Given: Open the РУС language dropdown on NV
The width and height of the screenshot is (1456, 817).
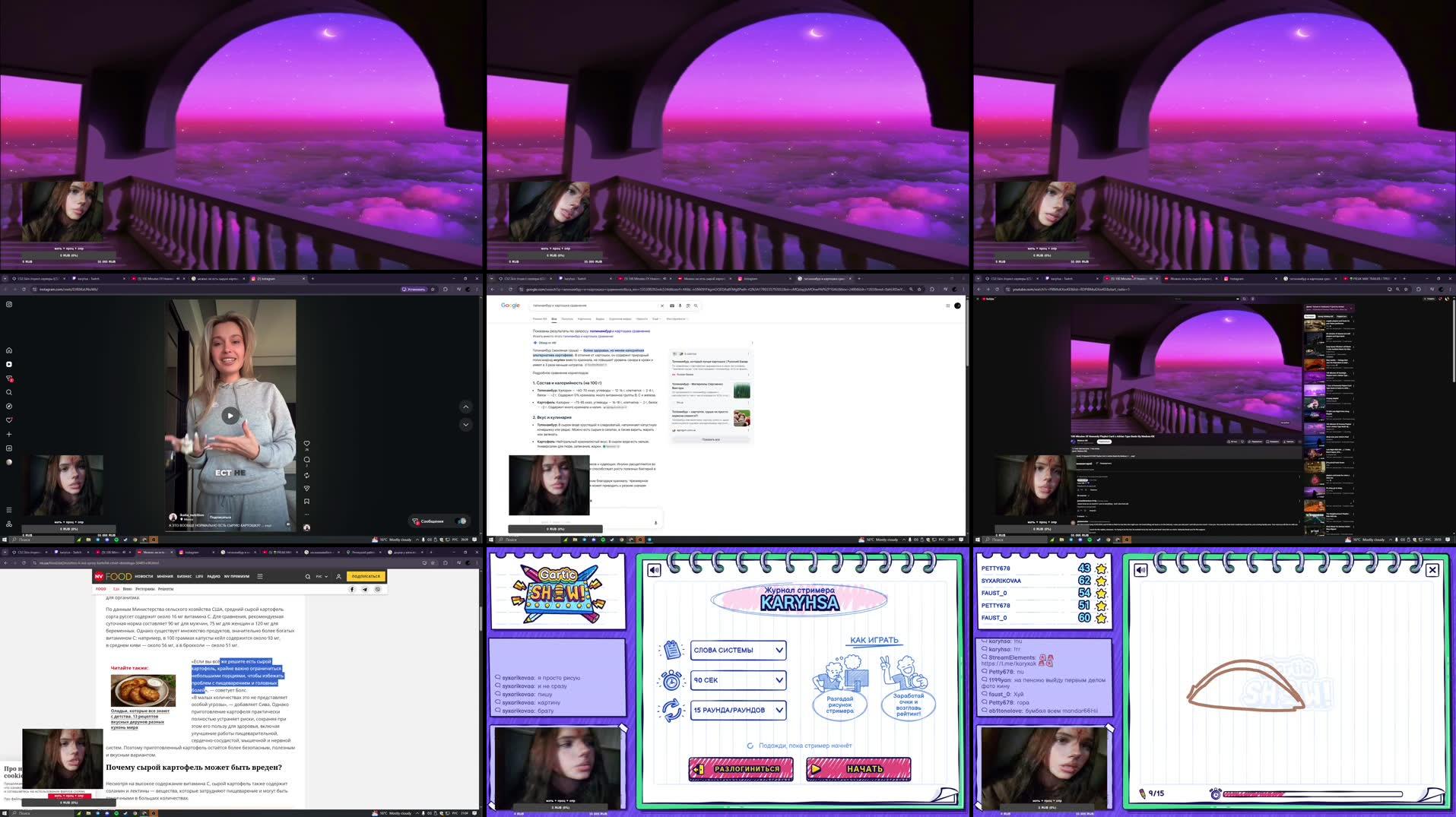Looking at the screenshot, I should coord(322,576).
